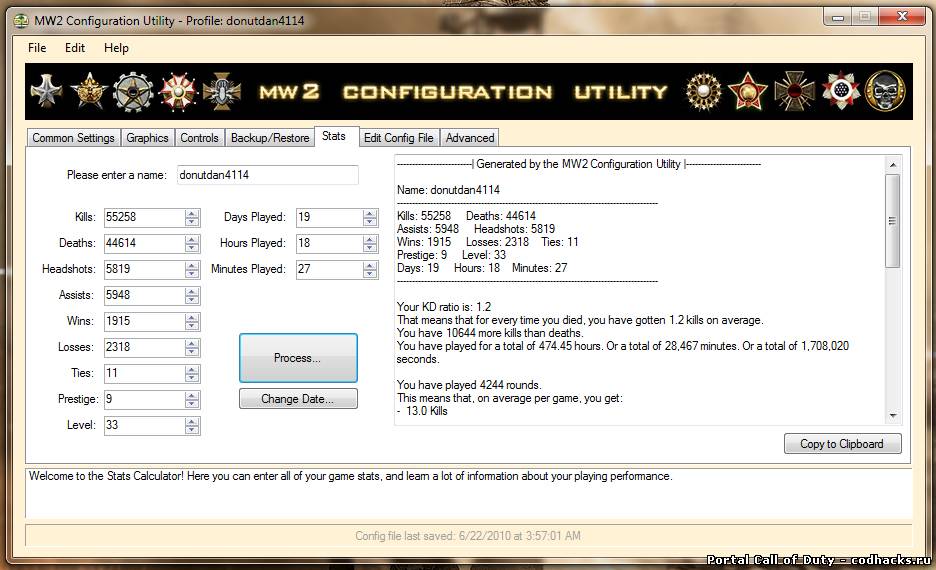
Task: Click the silver star emblem at banner's left
Action: pos(46,91)
